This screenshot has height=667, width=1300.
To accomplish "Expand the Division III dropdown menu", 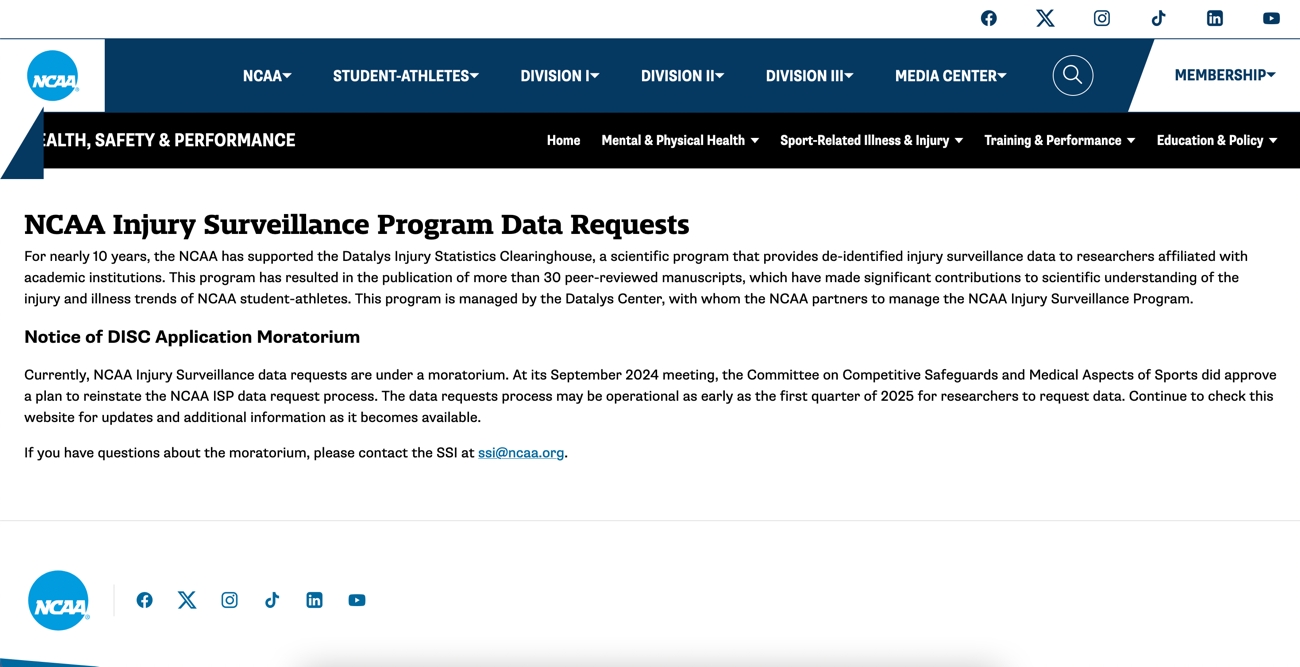I will tap(810, 76).
